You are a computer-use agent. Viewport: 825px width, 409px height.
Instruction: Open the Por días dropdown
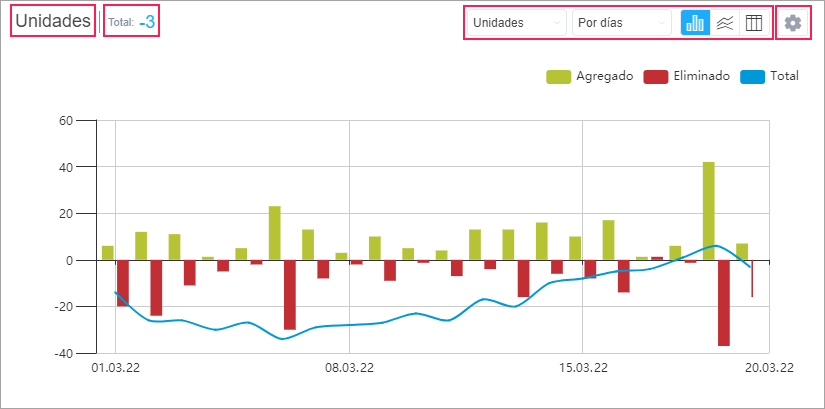pyautogui.click(x=621, y=23)
